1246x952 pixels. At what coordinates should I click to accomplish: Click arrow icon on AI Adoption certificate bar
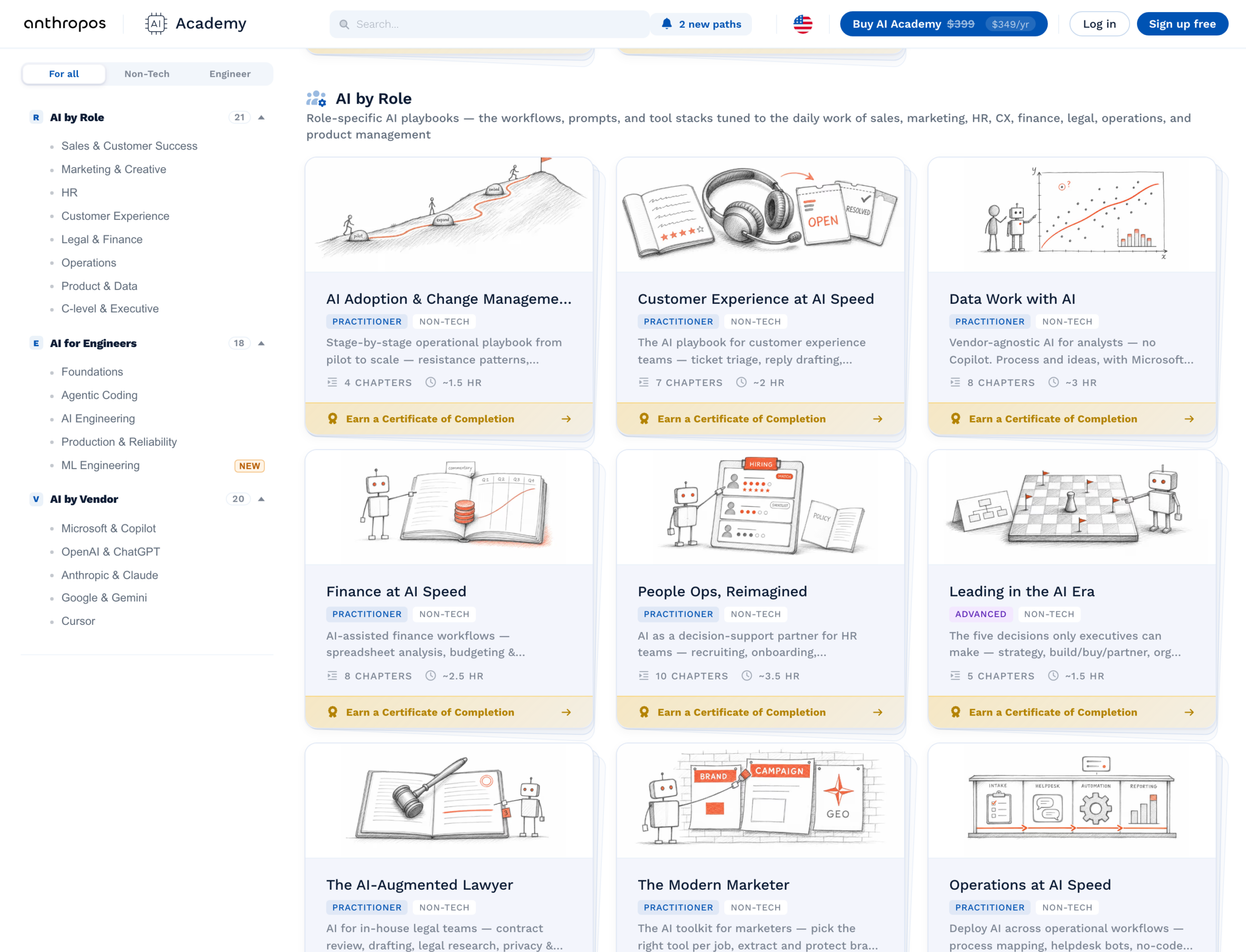click(566, 419)
